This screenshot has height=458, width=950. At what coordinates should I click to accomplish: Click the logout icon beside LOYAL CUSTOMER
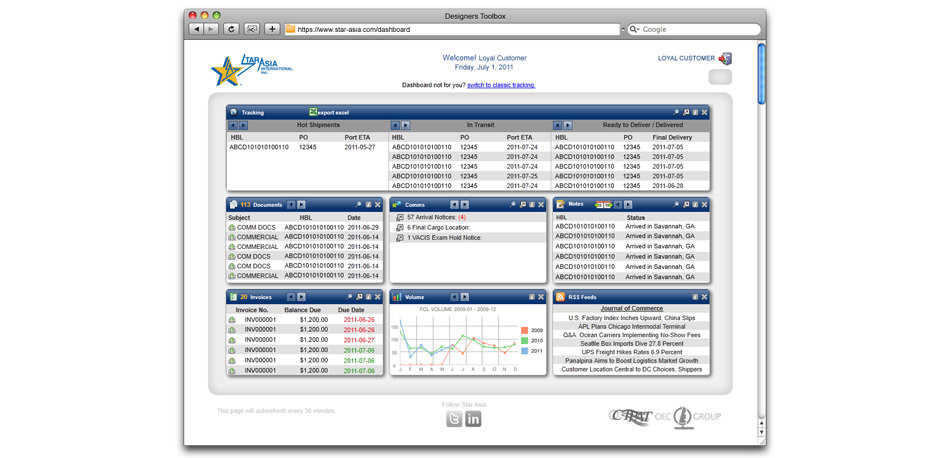[x=725, y=58]
